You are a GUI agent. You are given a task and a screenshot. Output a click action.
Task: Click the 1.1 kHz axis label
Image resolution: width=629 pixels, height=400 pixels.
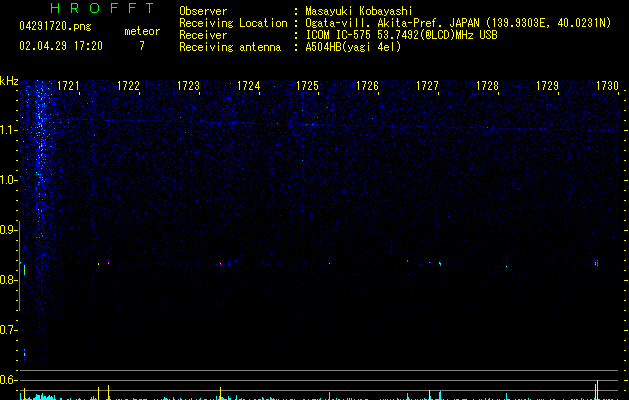click(8, 130)
